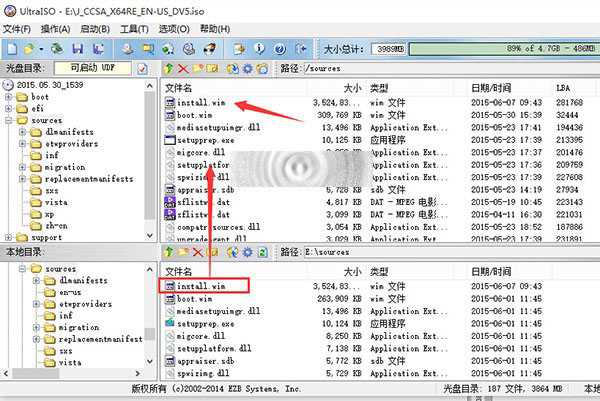Collapse the sources folder in disc tree
600x401 pixels.
click(8, 120)
